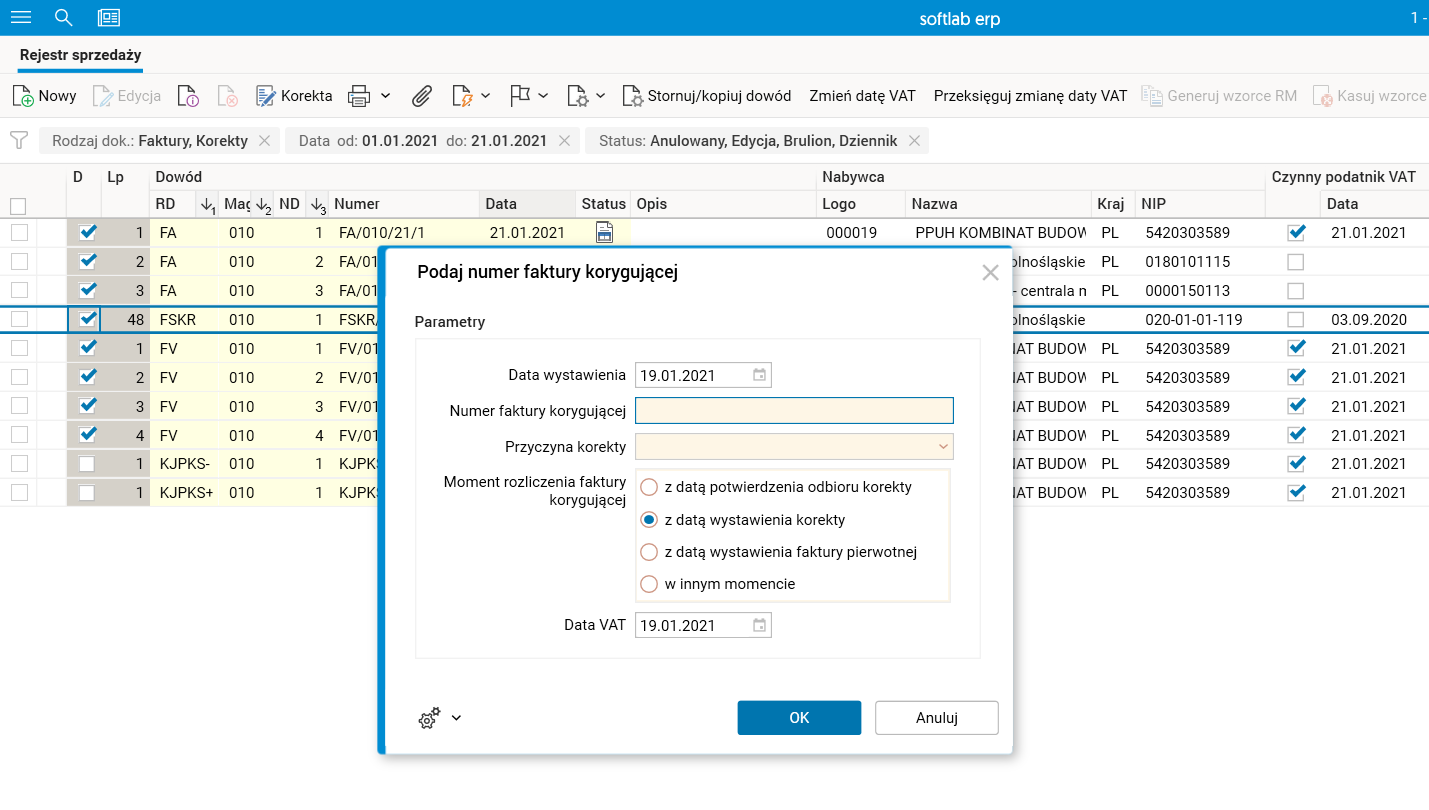Click the Anuluj button
Image resolution: width=1429 pixels, height=810 pixels.
(936, 718)
